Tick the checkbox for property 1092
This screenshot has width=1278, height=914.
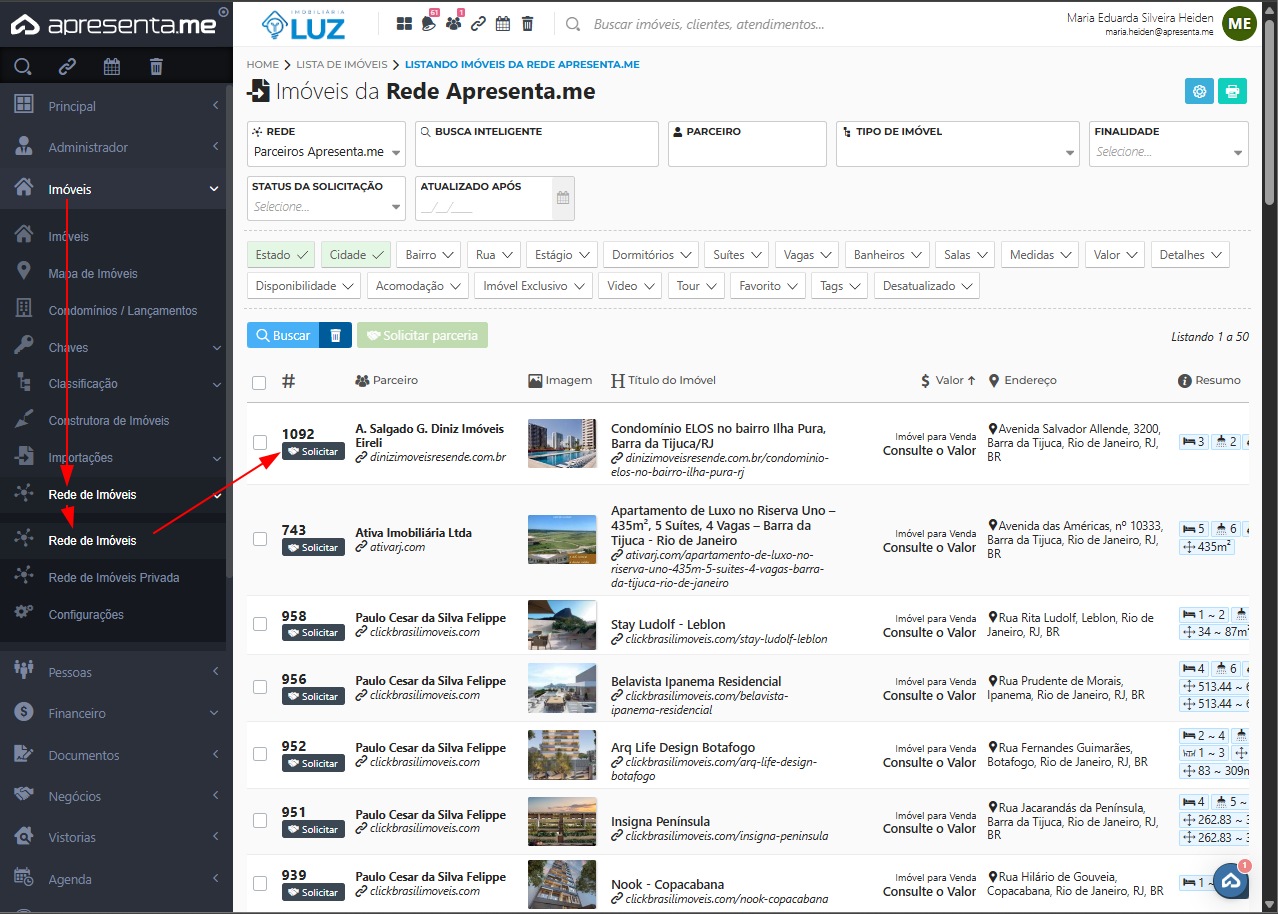[x=260, y=442]
